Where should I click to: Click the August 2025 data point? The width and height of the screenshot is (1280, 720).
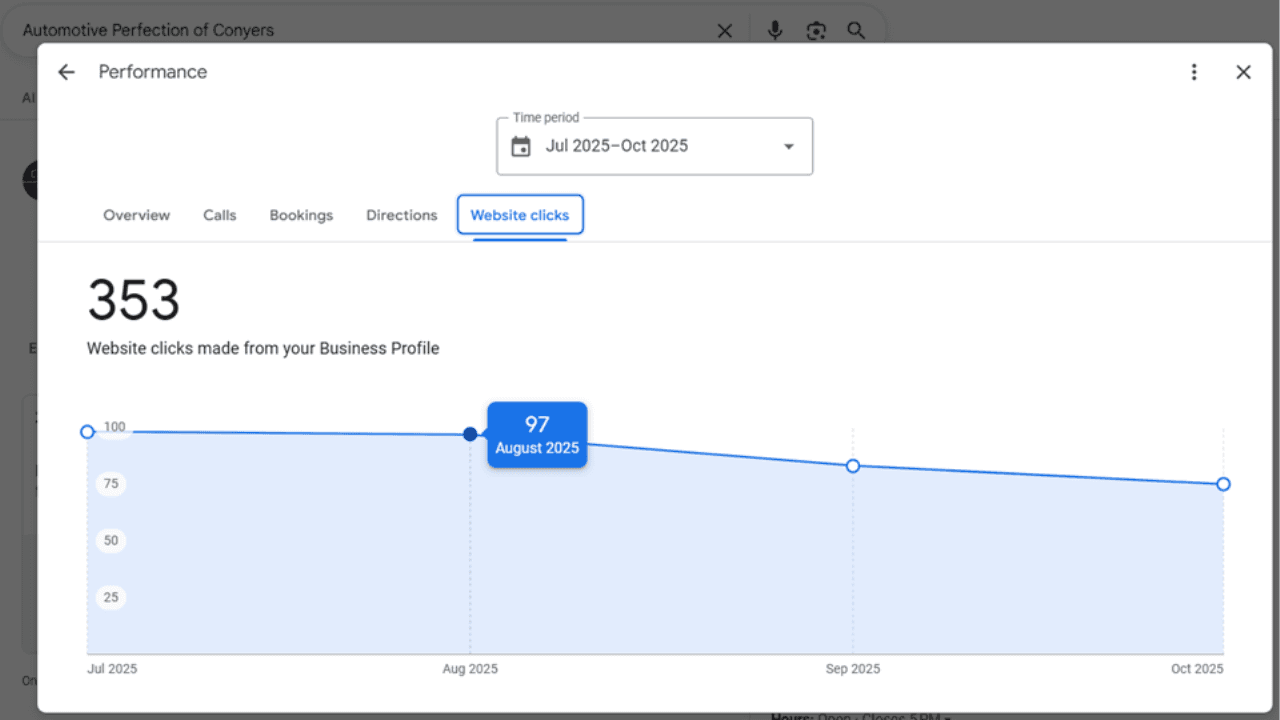coord(470,434)
